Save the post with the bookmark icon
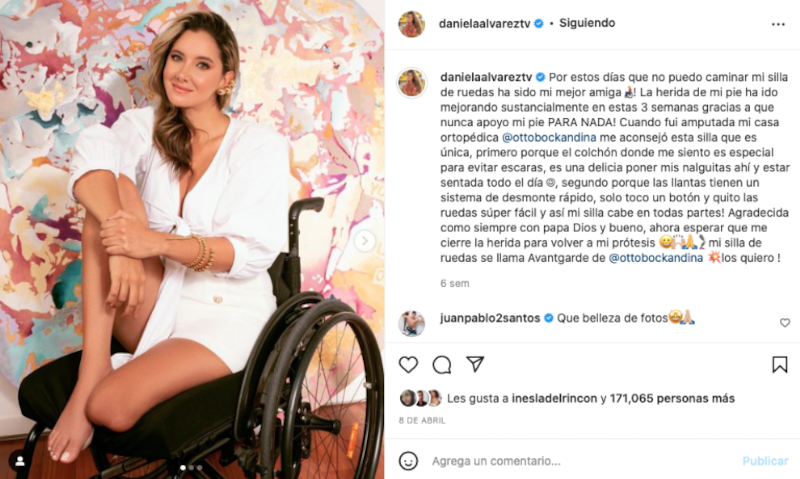Image resolution: width=800 pixels, height=479 pixels. [x=780, y=364]
